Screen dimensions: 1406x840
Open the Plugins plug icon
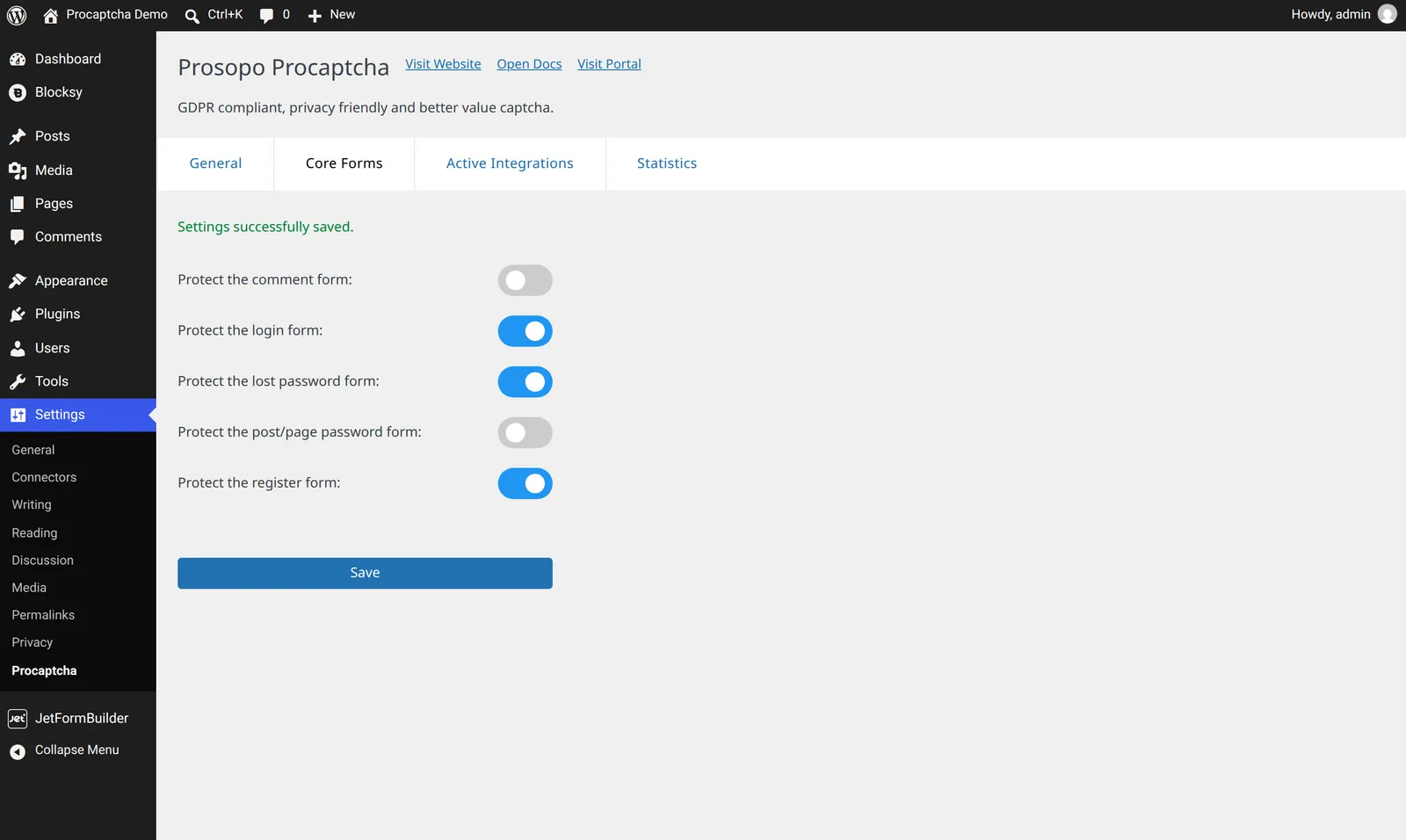18,315
